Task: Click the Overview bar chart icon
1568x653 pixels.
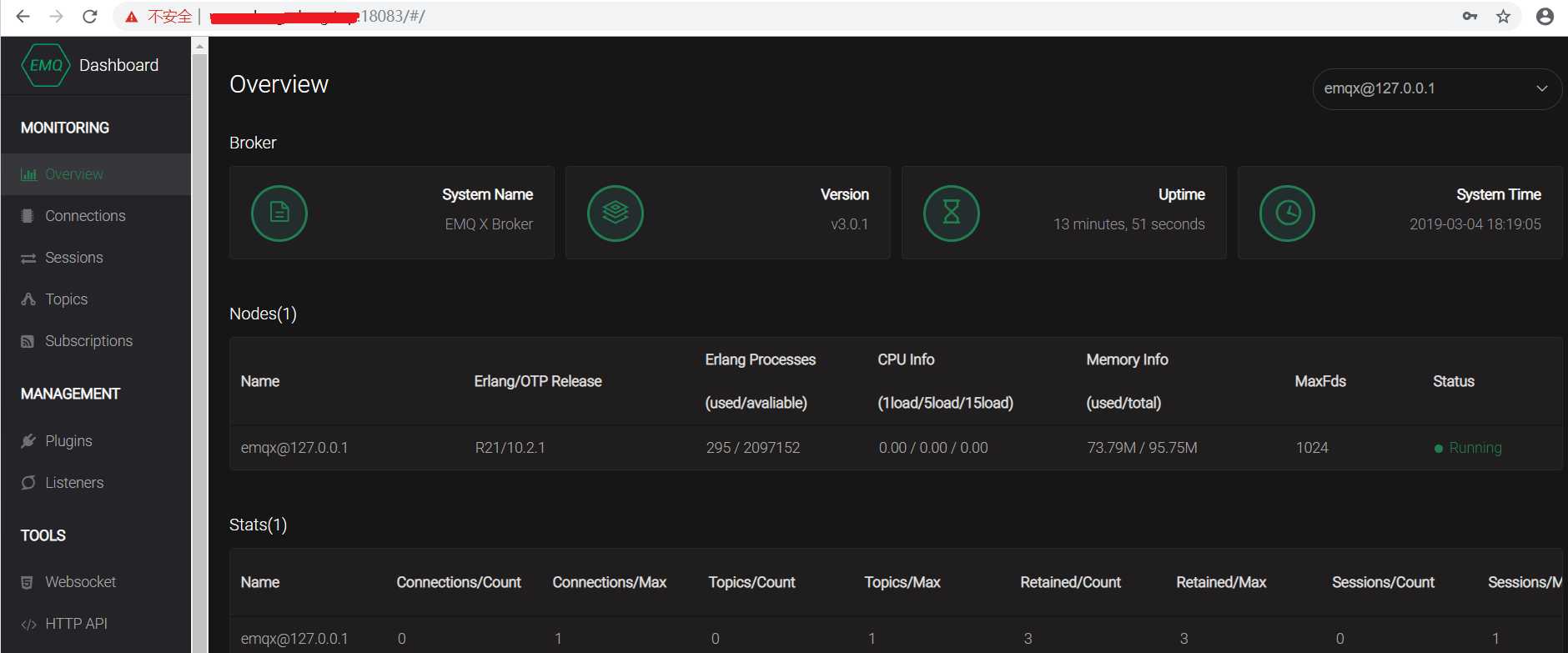Action: tap(28, 174)
